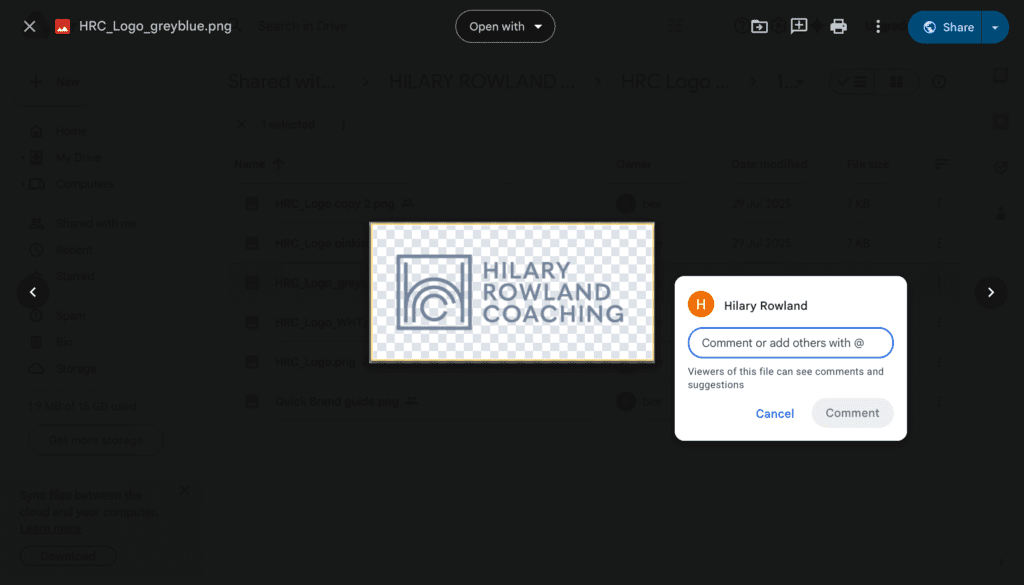
Task: Click the '1.9 MB of 15 GB used' text
Action: pyautogui.click(x=82, y=407)
